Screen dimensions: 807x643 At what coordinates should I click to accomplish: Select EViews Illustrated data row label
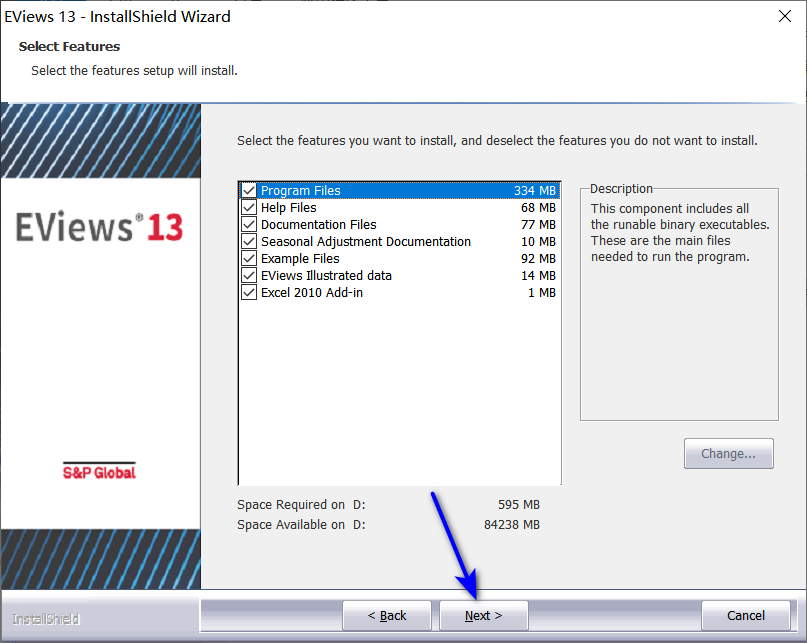326,275
